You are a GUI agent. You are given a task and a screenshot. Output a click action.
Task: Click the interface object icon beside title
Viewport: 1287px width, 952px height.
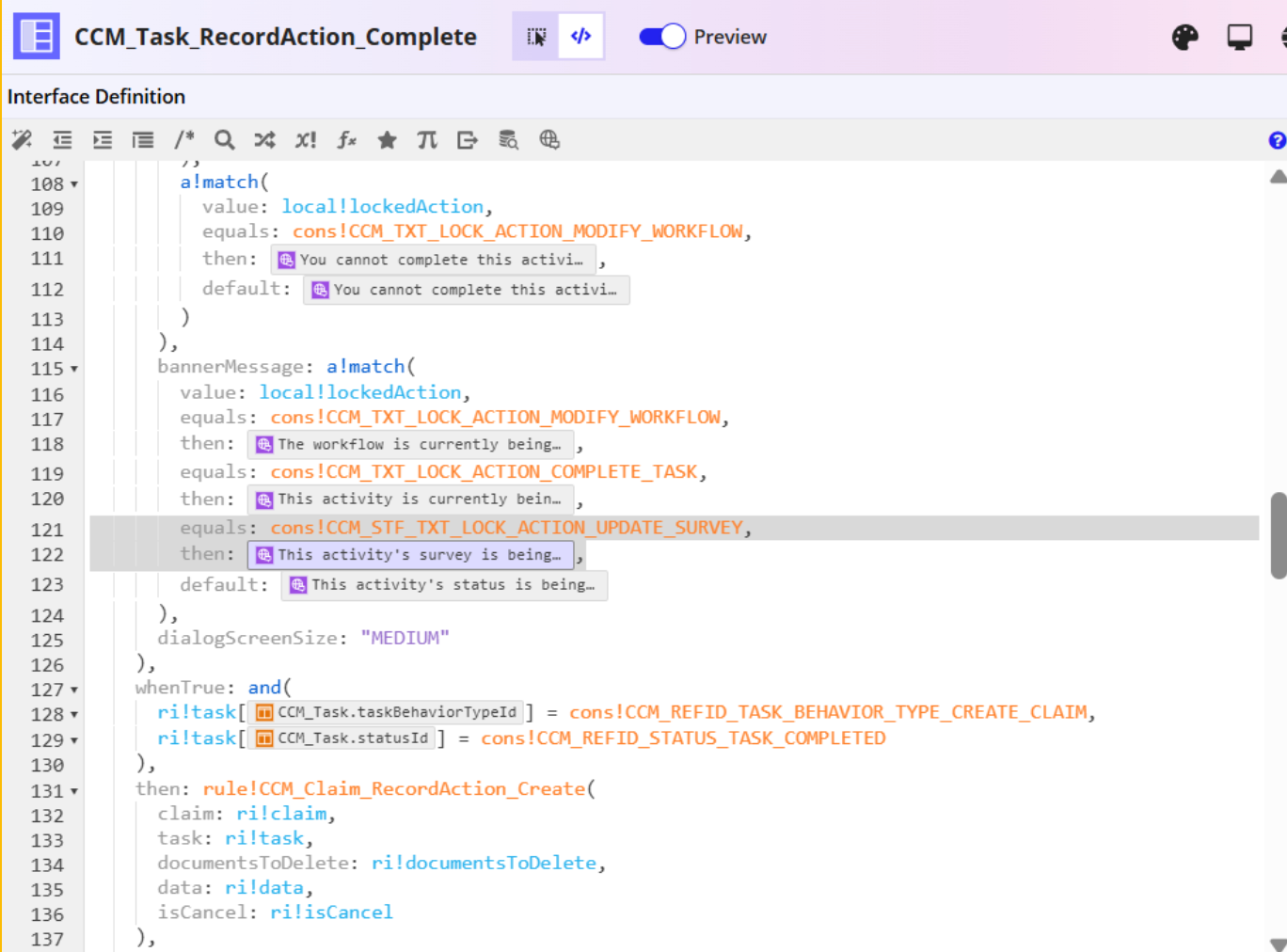tap(37, 37)
